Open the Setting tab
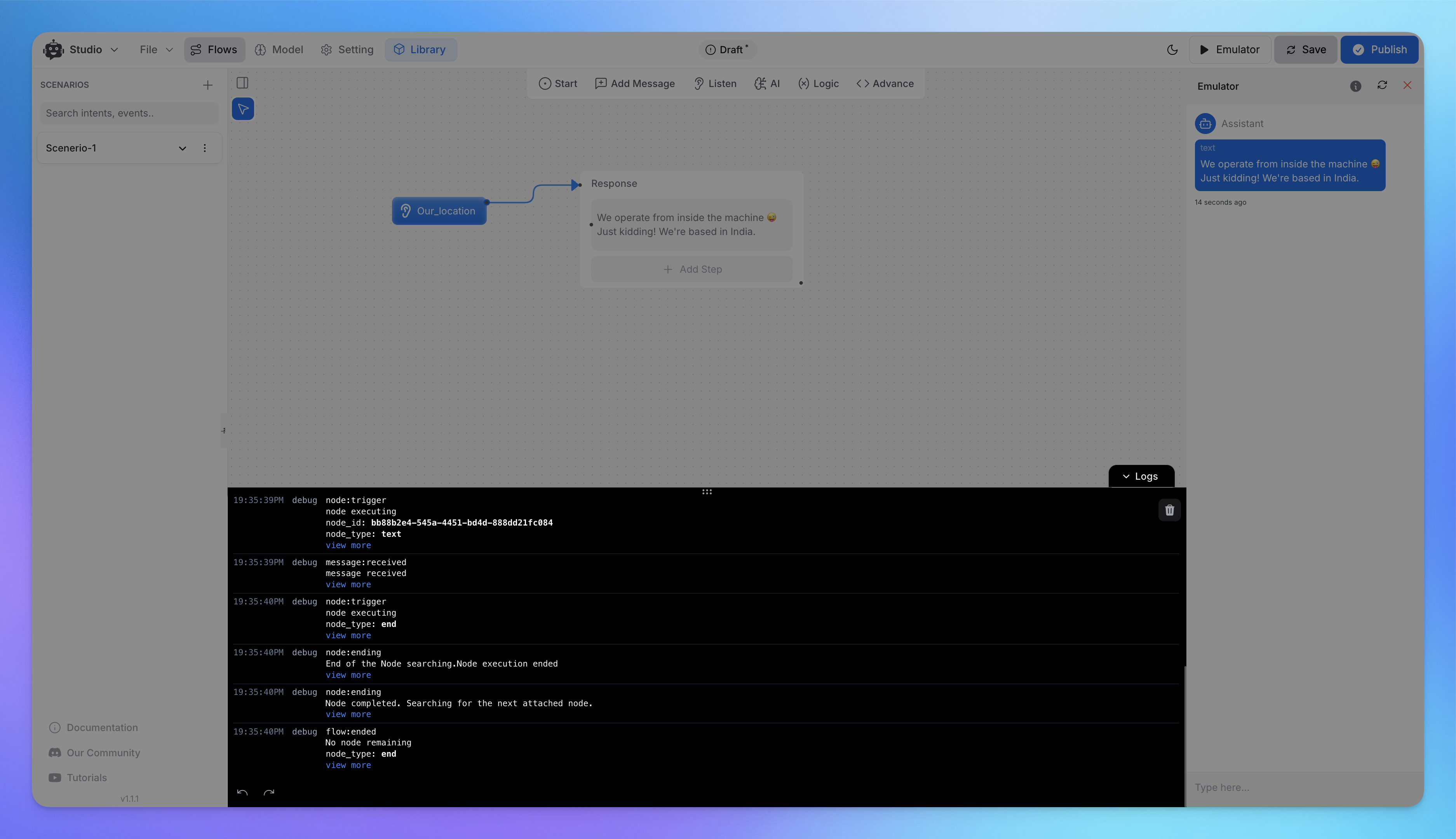1456x839 pixels. pyautogui.click(x=347, y=50)
